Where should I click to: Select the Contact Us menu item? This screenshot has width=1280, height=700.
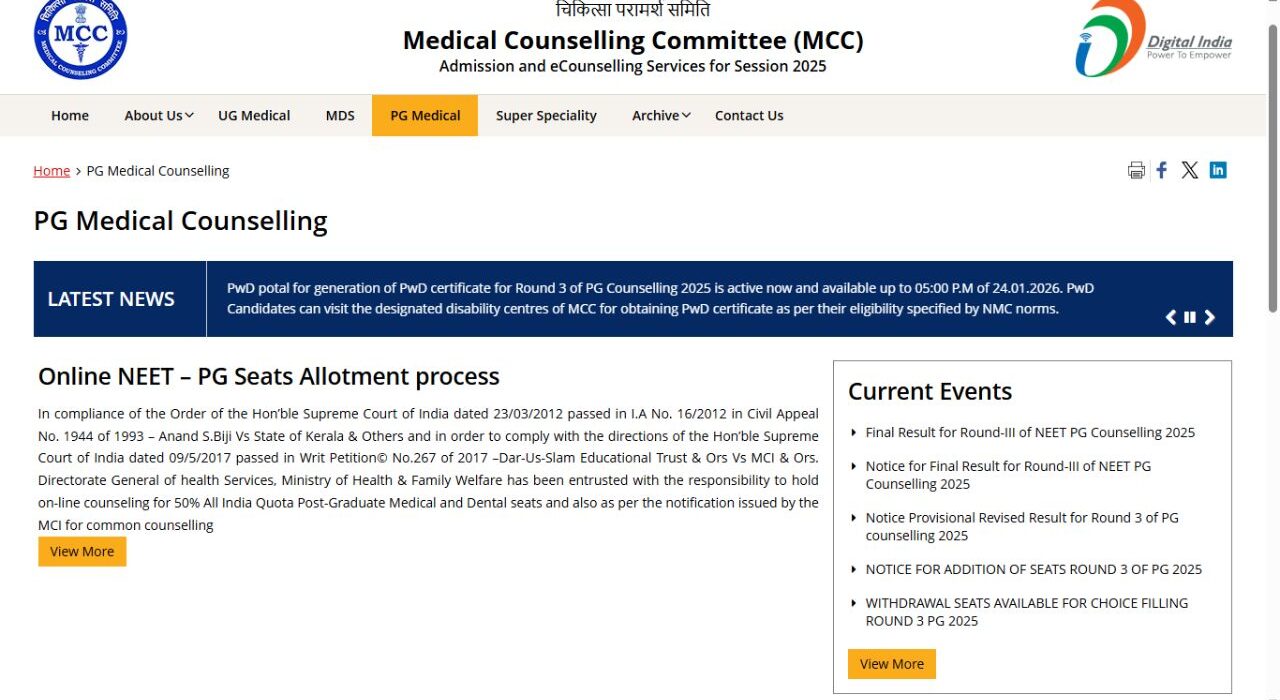coord(749,115)
